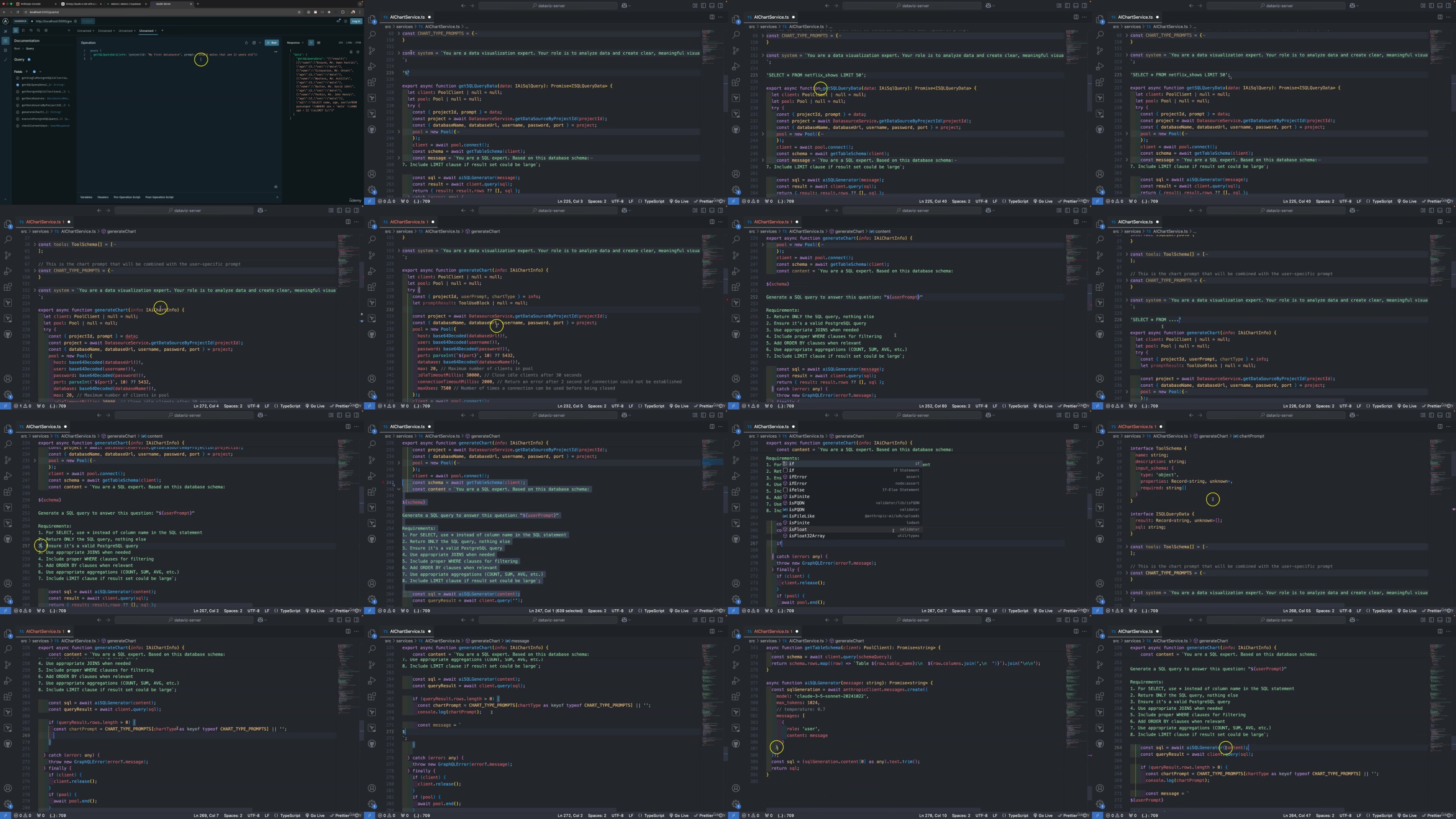This screenshot has height=819, width=1456.
Task: Select the Documentation panel icon in Apollo toolbar
Action: (x=16, y=30)
